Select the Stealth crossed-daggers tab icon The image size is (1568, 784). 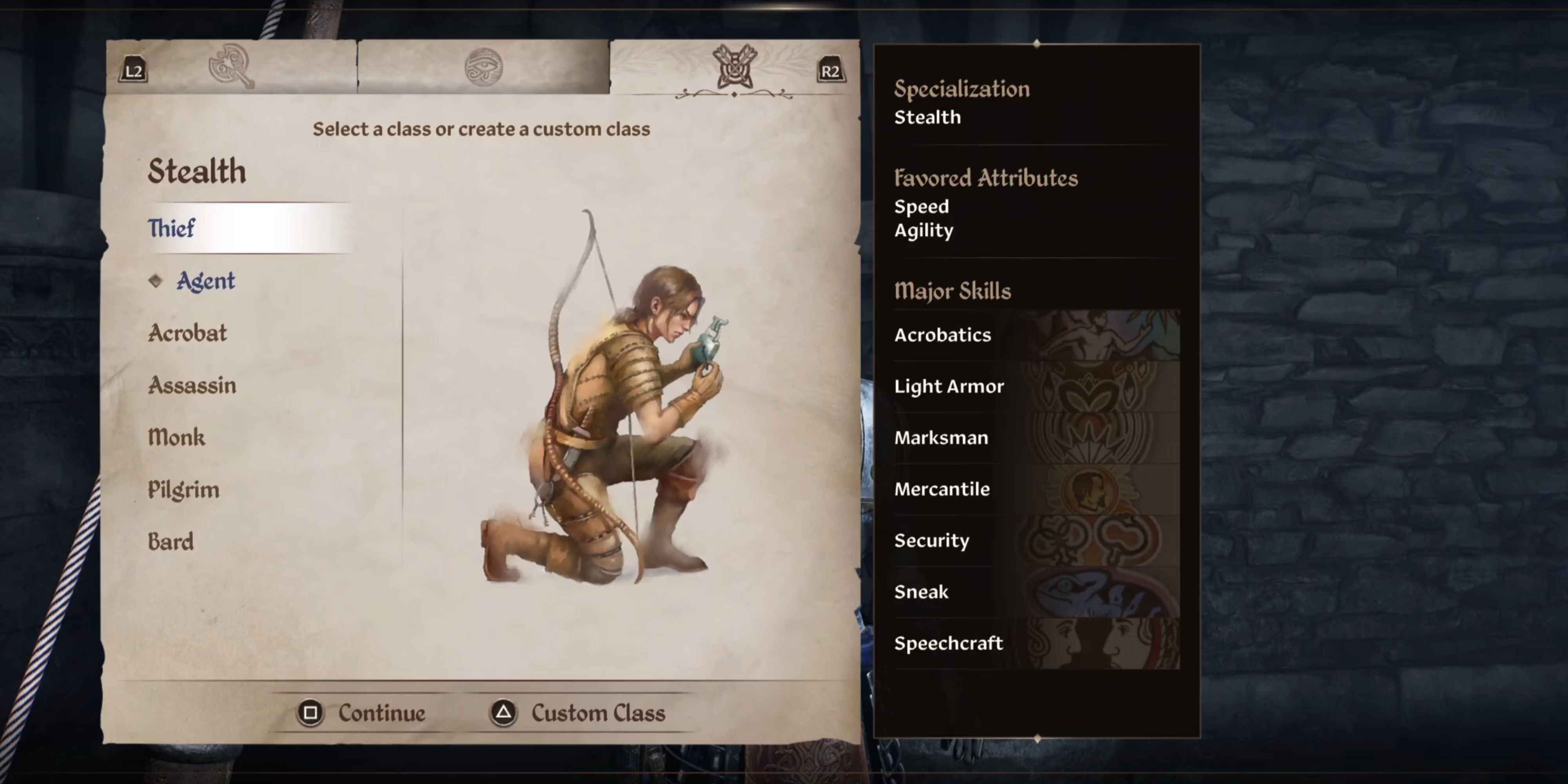[x=734, y=66]
